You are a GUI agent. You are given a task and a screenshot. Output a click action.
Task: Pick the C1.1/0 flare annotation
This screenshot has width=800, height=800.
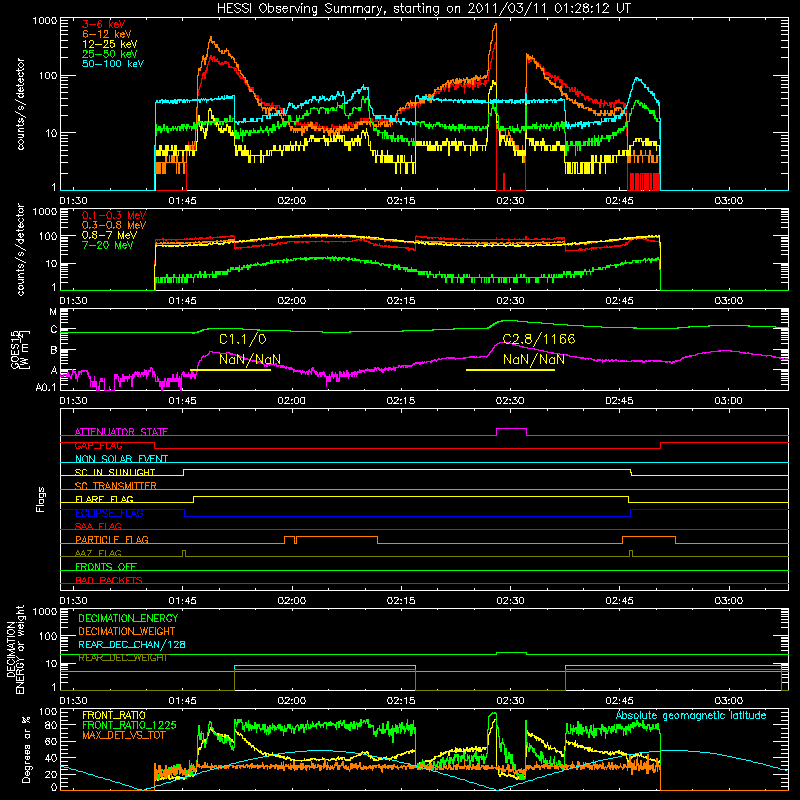point(243,339)
